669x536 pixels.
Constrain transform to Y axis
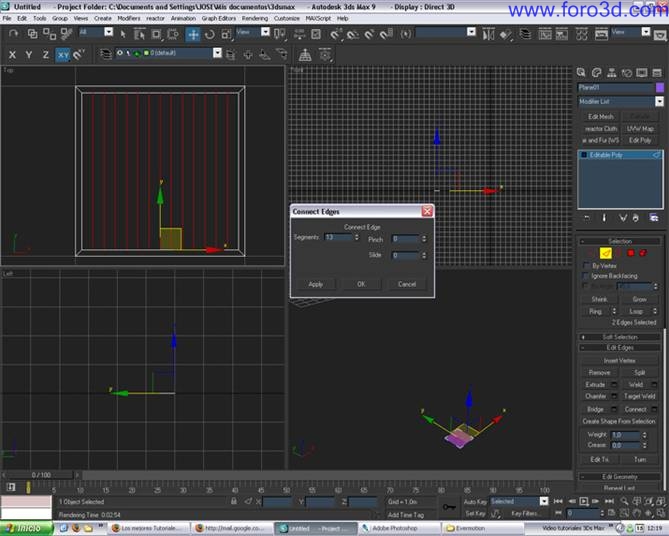tap(29, 55)
